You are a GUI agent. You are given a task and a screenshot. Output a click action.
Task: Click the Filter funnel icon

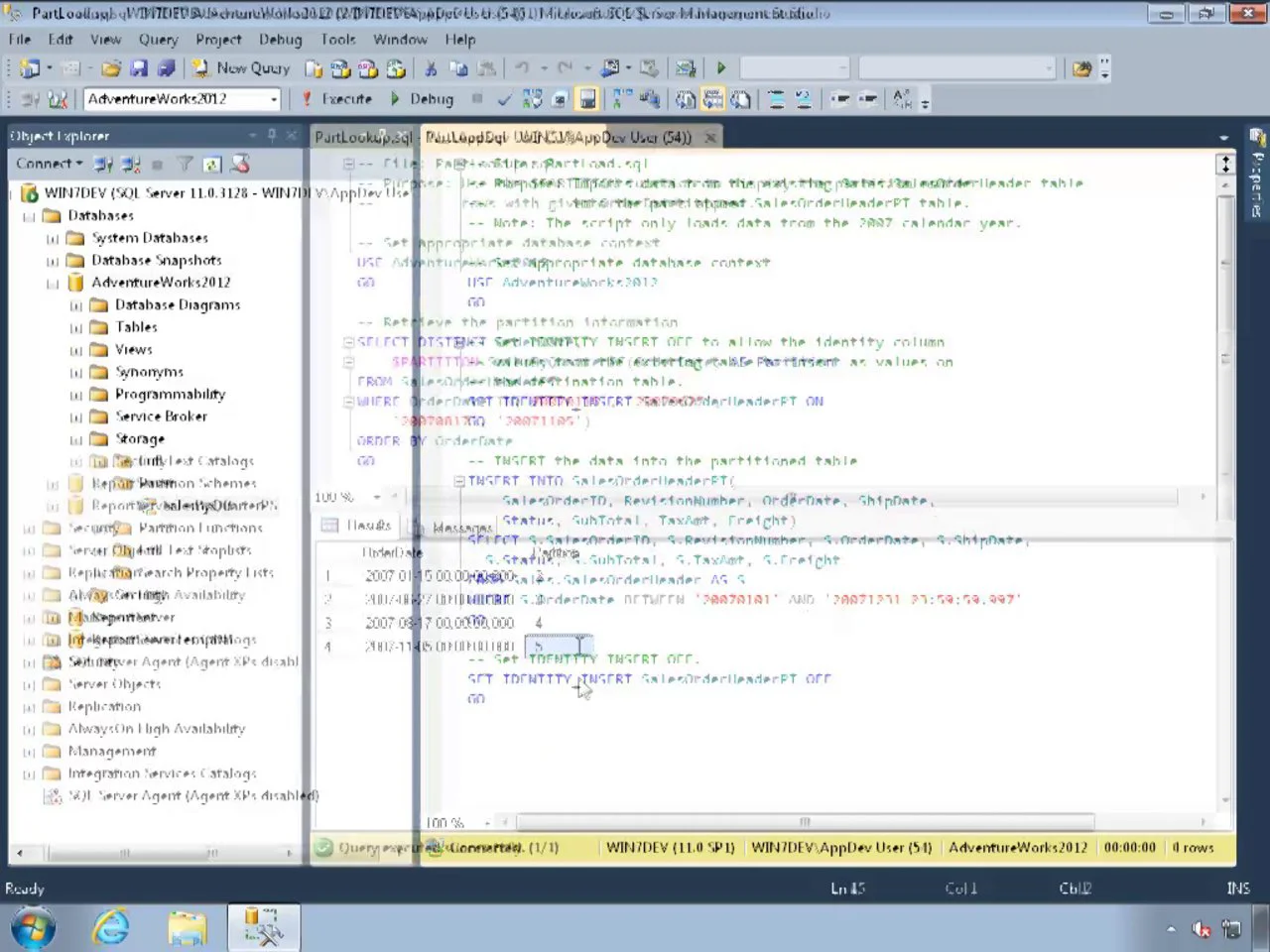[x=185, y=164]
